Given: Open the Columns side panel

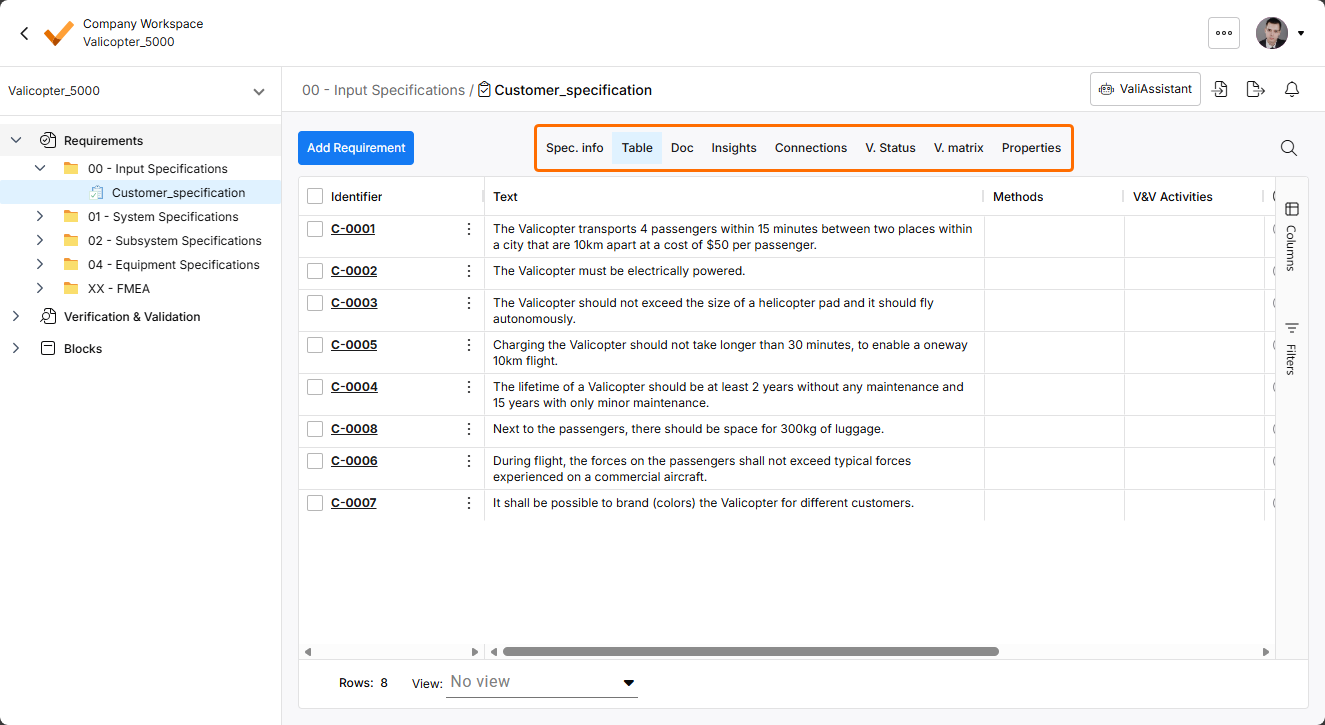Looking at the screenshot, I should click(x=1291, y=236).
